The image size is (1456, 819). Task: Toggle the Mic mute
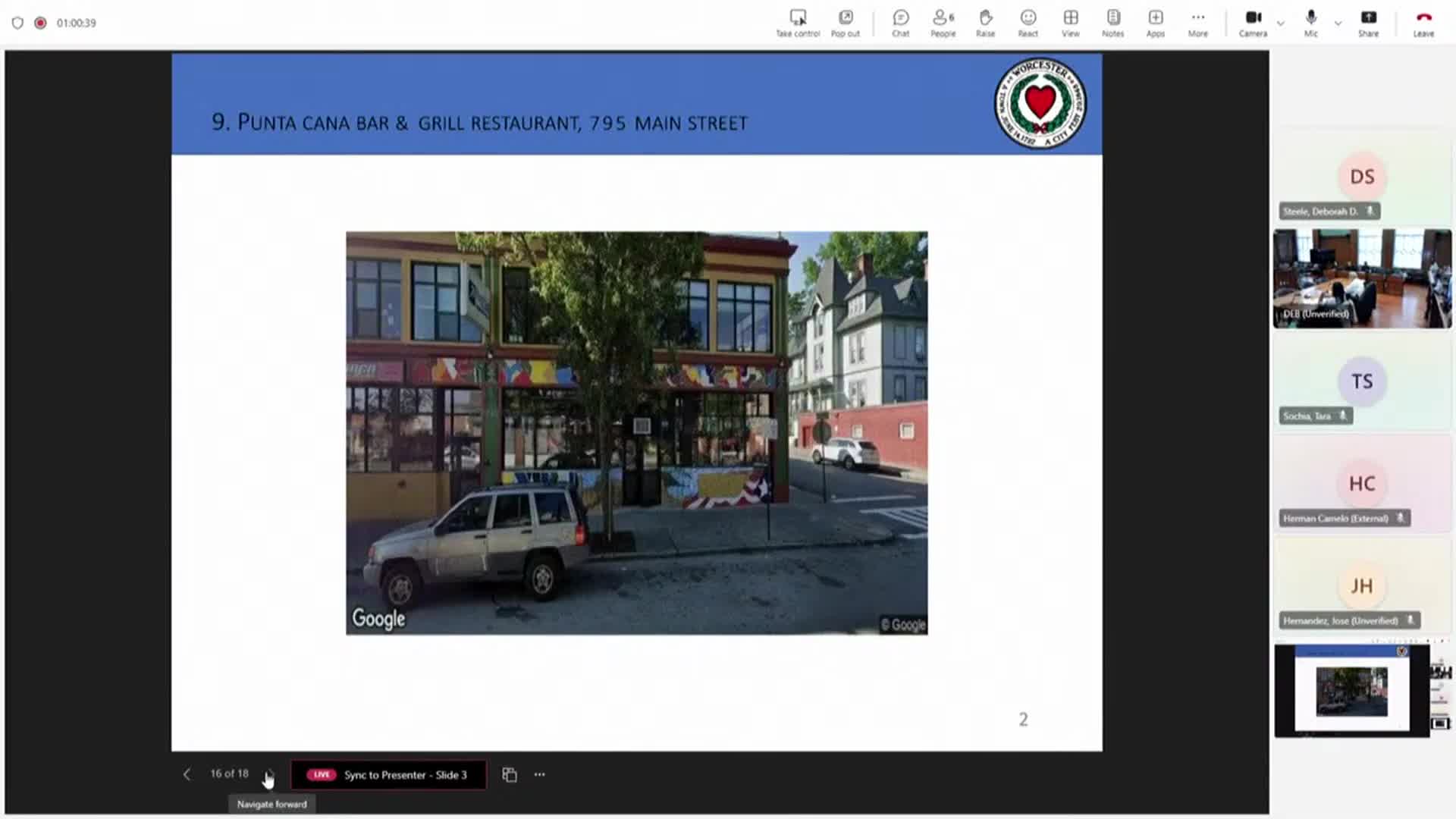click(1310, 22)
